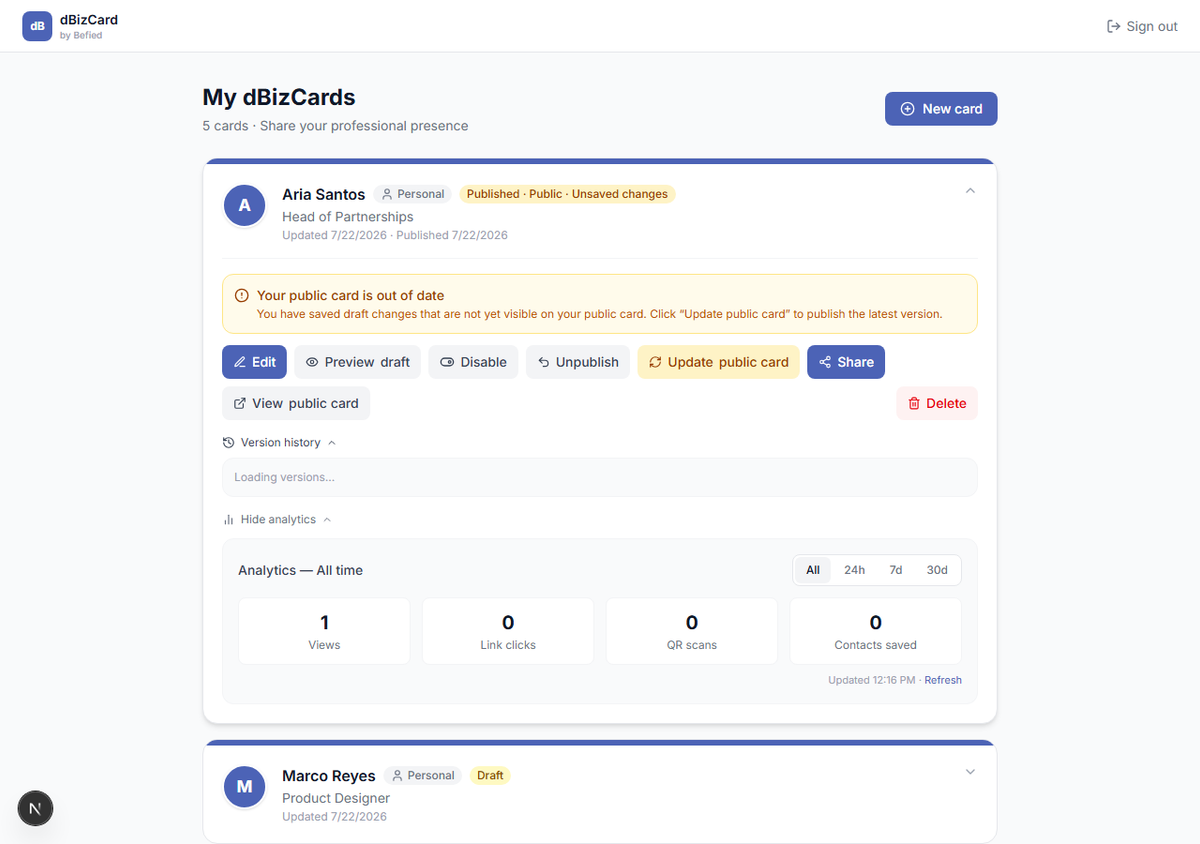Click the Refresh analytics link
The image size is (1200, 844).
pyautogui.click(x=943, y=680)
